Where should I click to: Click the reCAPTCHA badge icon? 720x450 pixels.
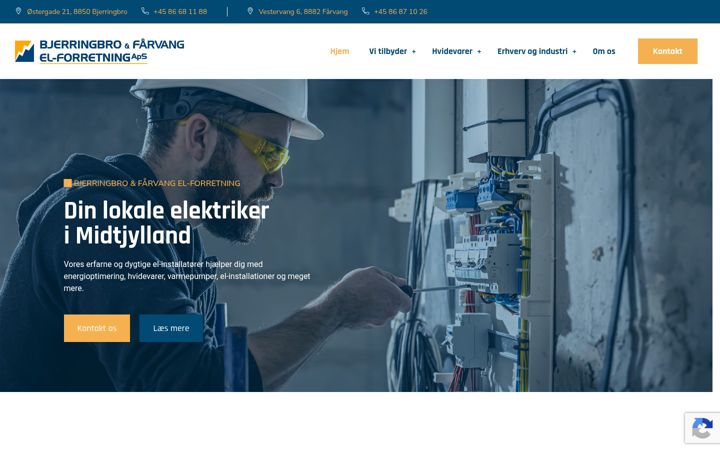click(702, 428)
